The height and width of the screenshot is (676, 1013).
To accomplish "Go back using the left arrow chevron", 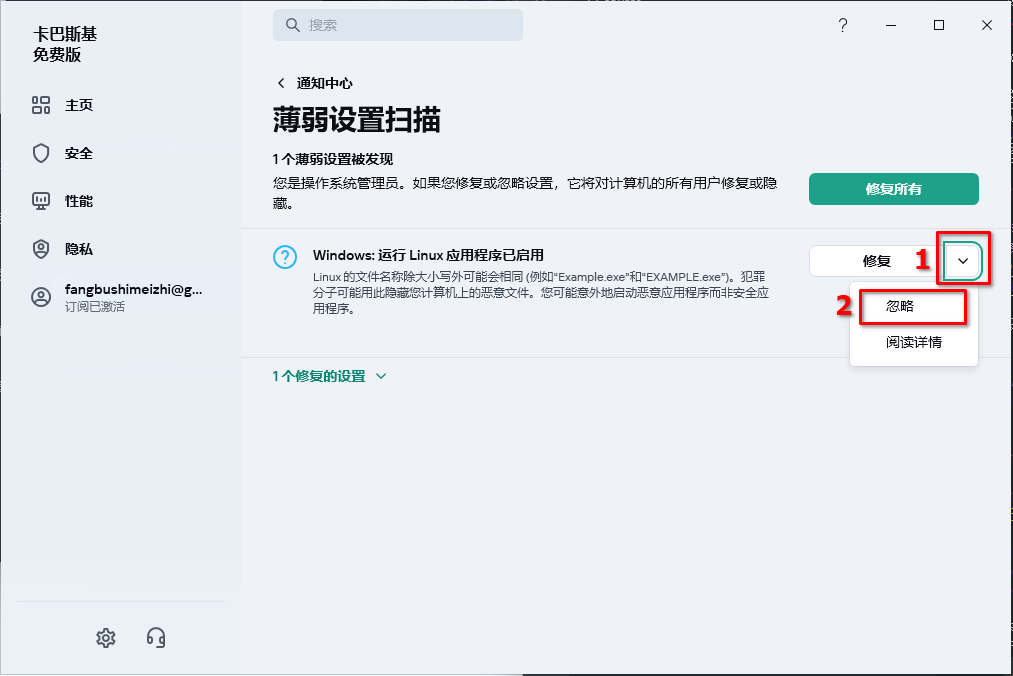I will pyautogui.click(x=281, y=83).
